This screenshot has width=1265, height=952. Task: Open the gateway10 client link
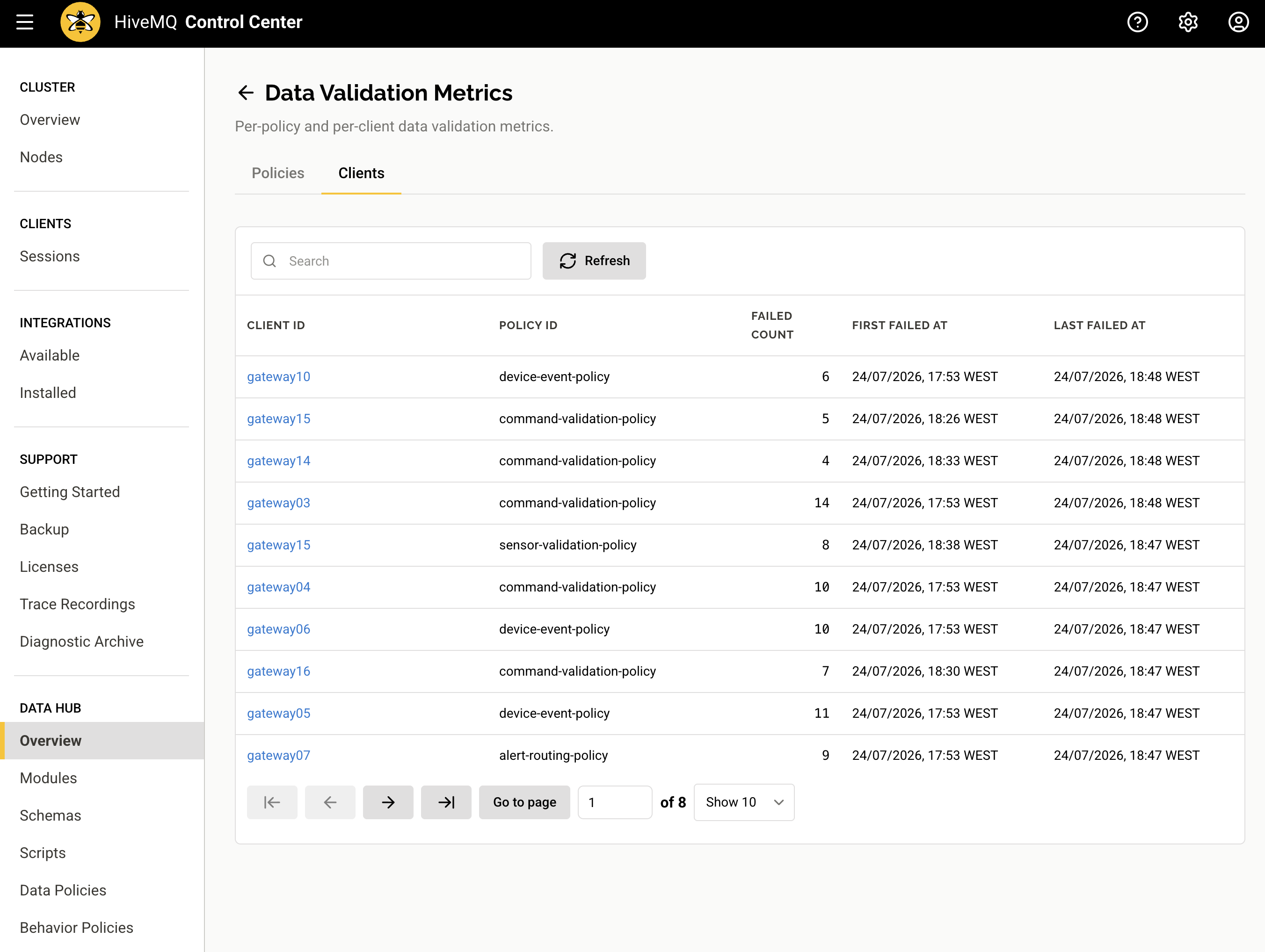click(x=278, y=376)
